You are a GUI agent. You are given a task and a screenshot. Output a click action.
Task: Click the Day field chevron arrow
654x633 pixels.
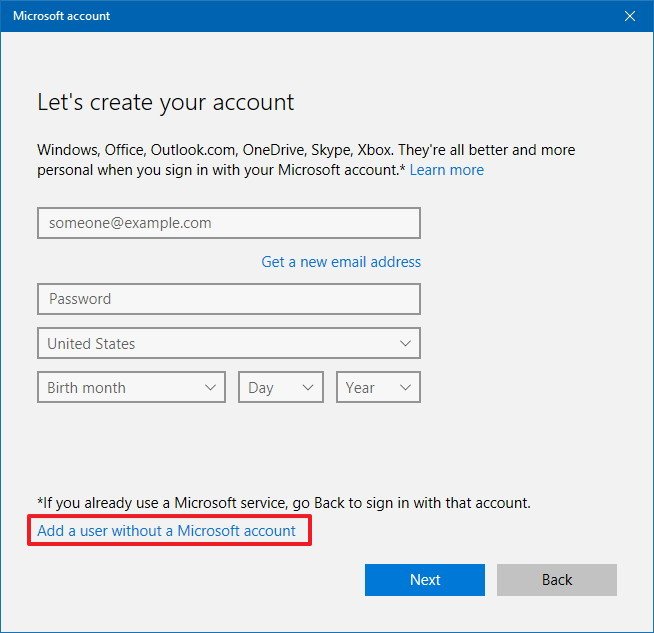coord(307,388)
